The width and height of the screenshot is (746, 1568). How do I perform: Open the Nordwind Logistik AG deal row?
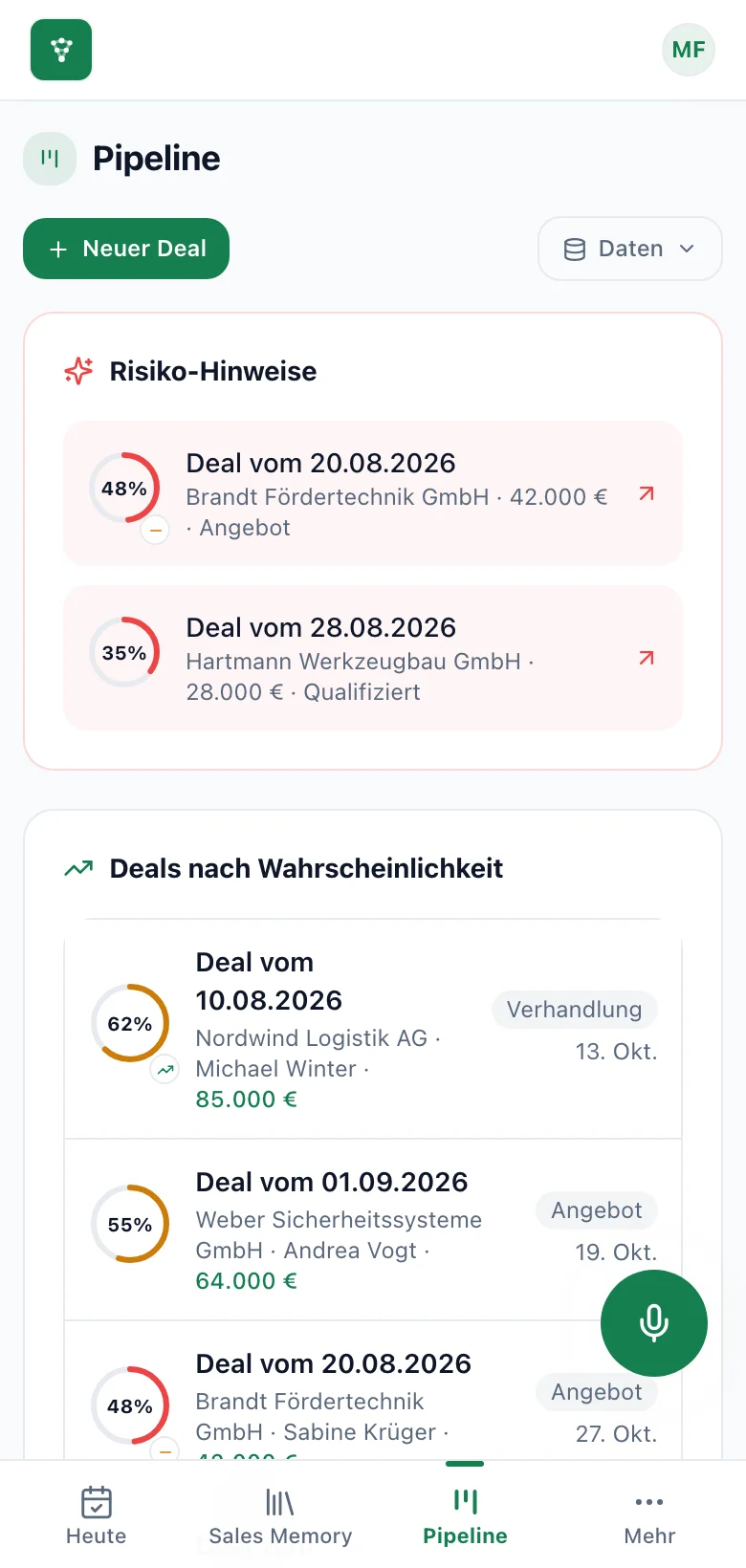click(x=373, y=1031)
